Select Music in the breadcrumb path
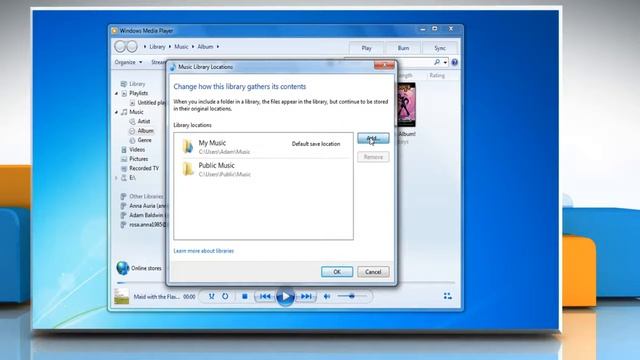The height and width of the screenshot is (360, 640). [181, 47]
